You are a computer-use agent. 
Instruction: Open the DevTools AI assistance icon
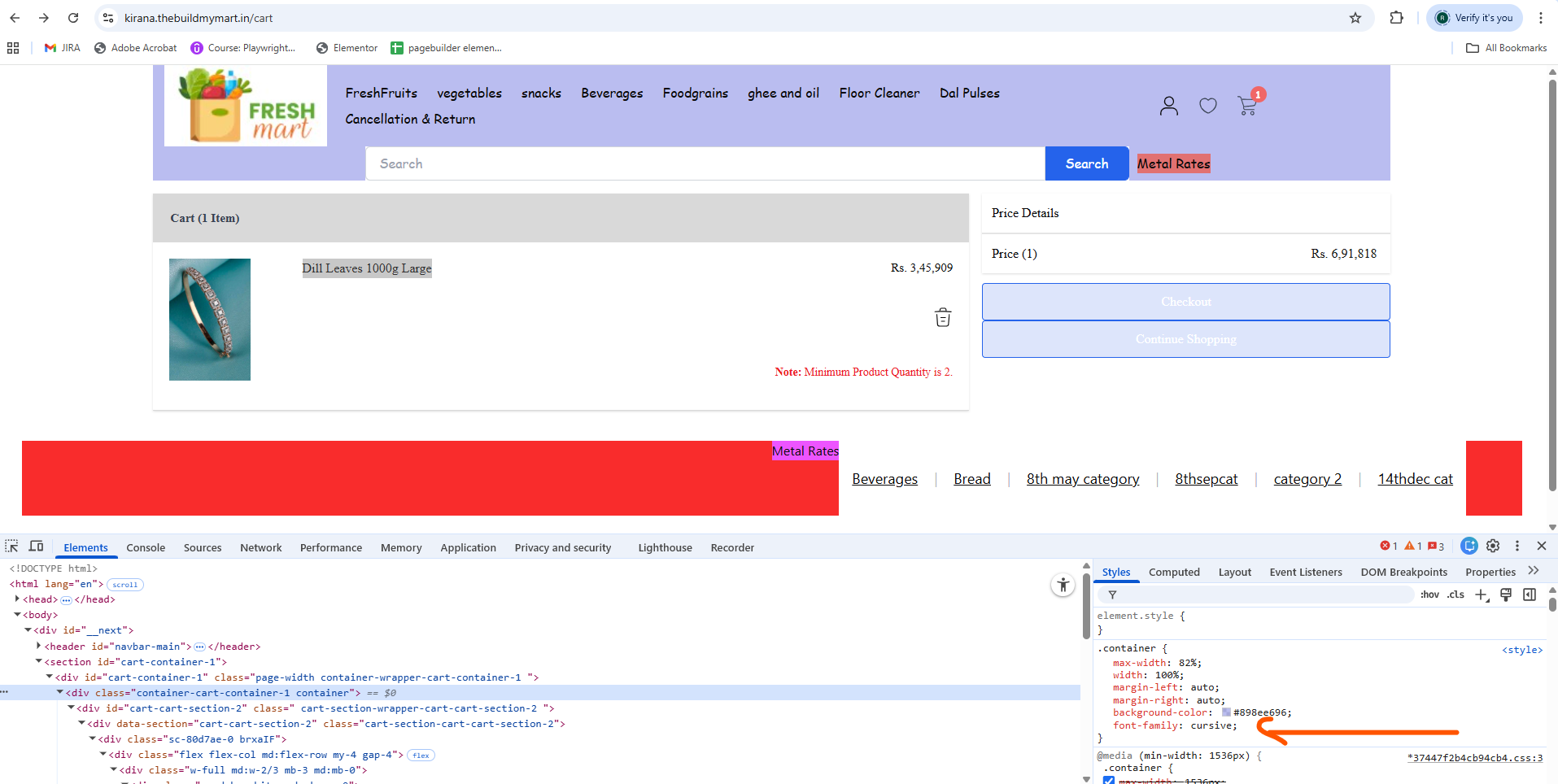[1469, 546]
